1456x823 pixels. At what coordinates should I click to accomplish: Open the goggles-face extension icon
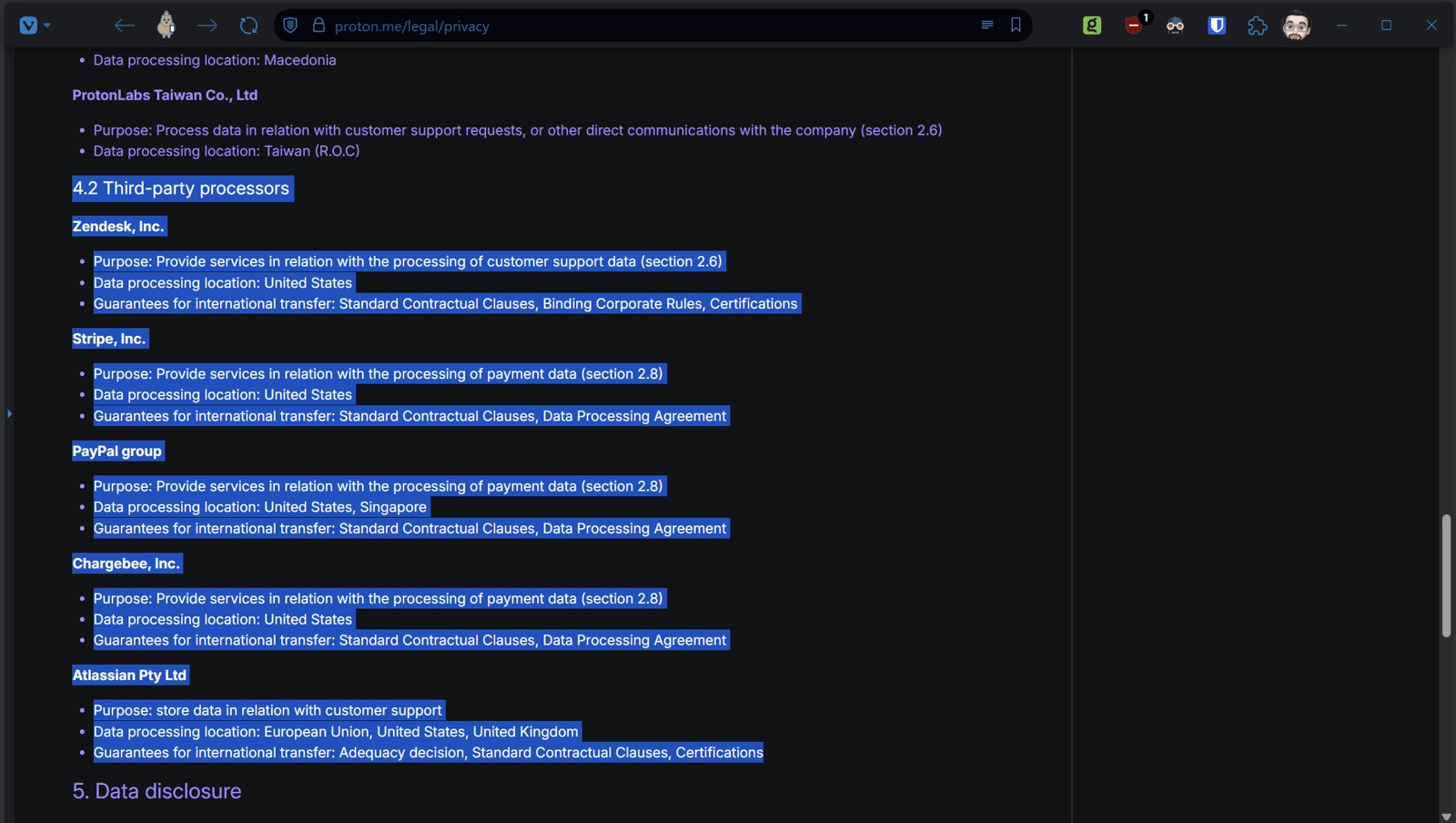(x=1175, y=25)
